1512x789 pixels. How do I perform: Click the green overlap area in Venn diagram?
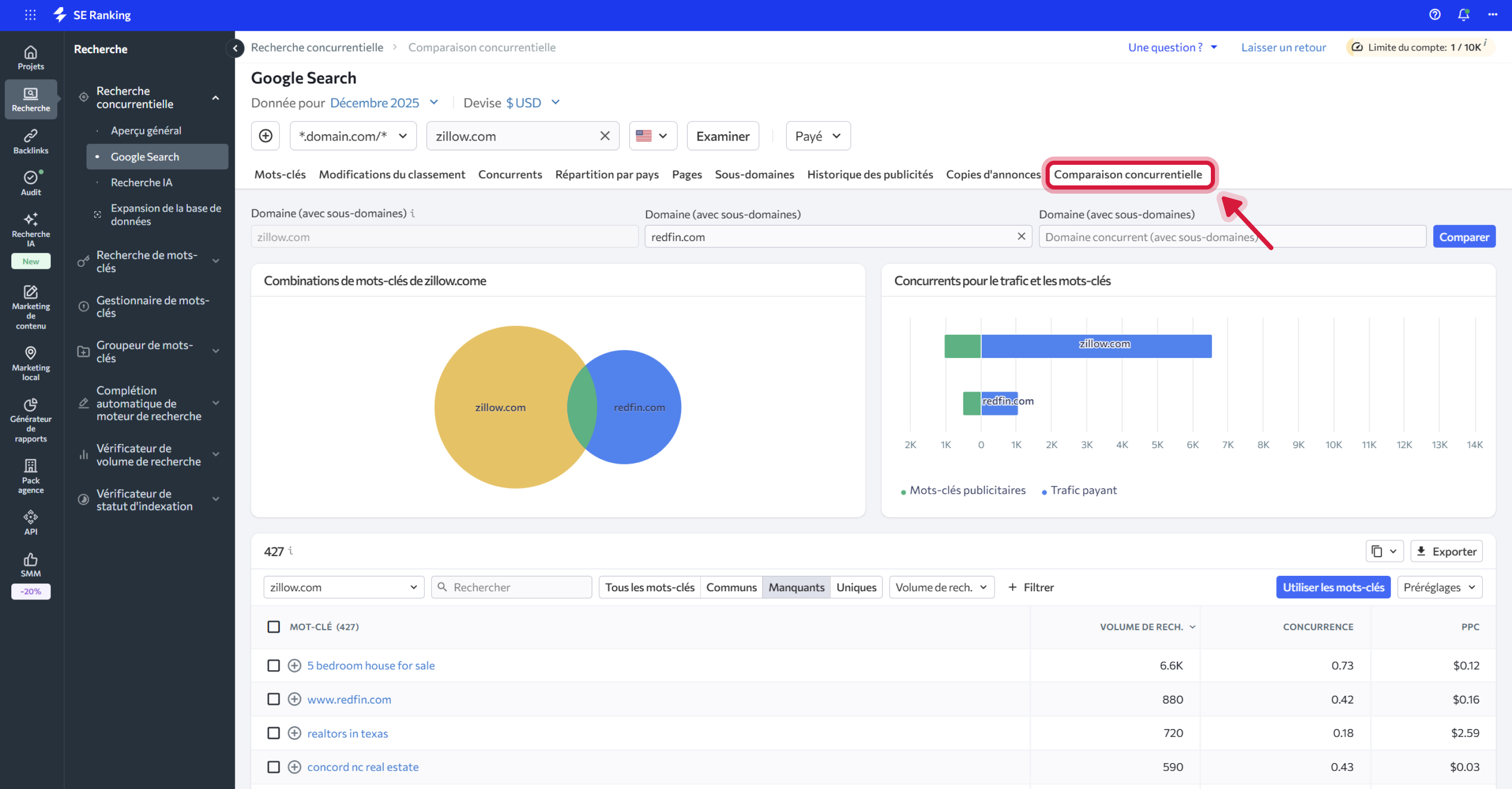[x=582, y=408]
